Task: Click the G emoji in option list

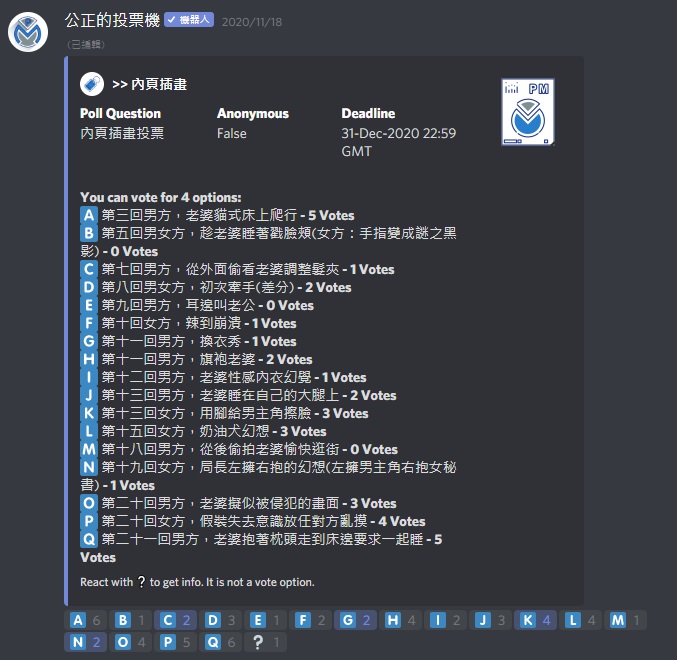Action: 89,341
